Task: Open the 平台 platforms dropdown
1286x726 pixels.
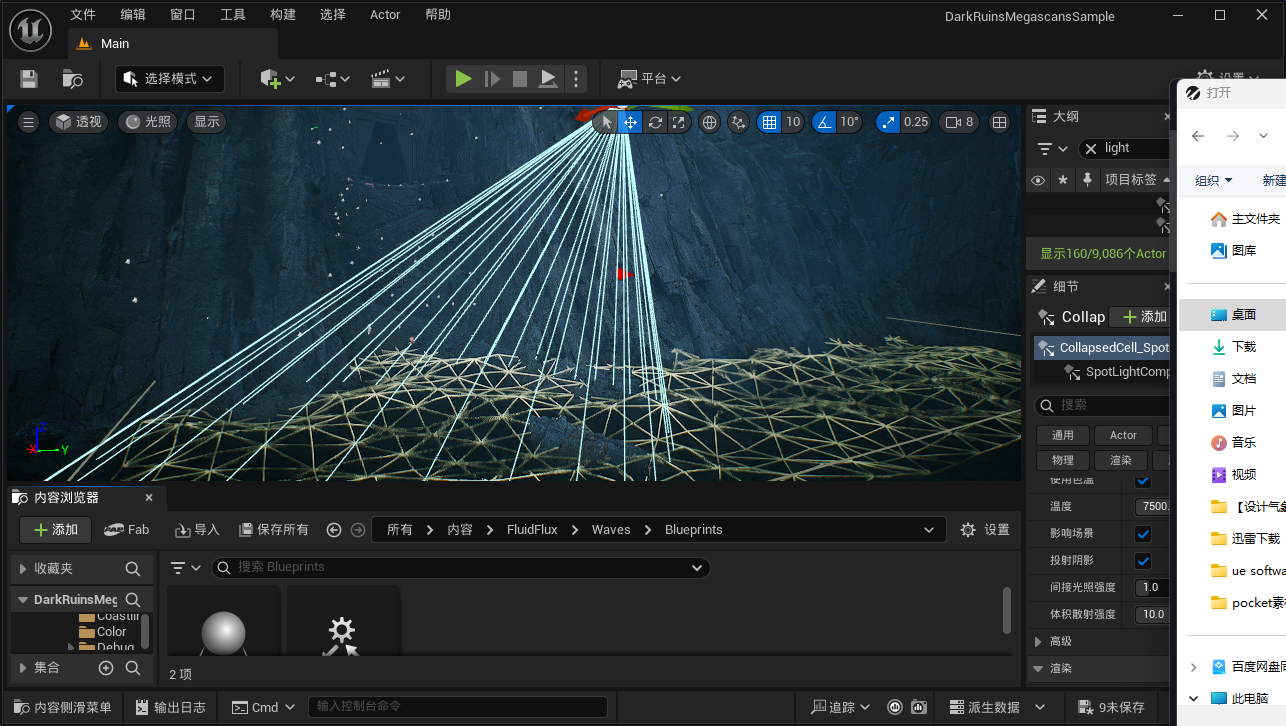Action: pyautogui.click(x=649, y=79)
